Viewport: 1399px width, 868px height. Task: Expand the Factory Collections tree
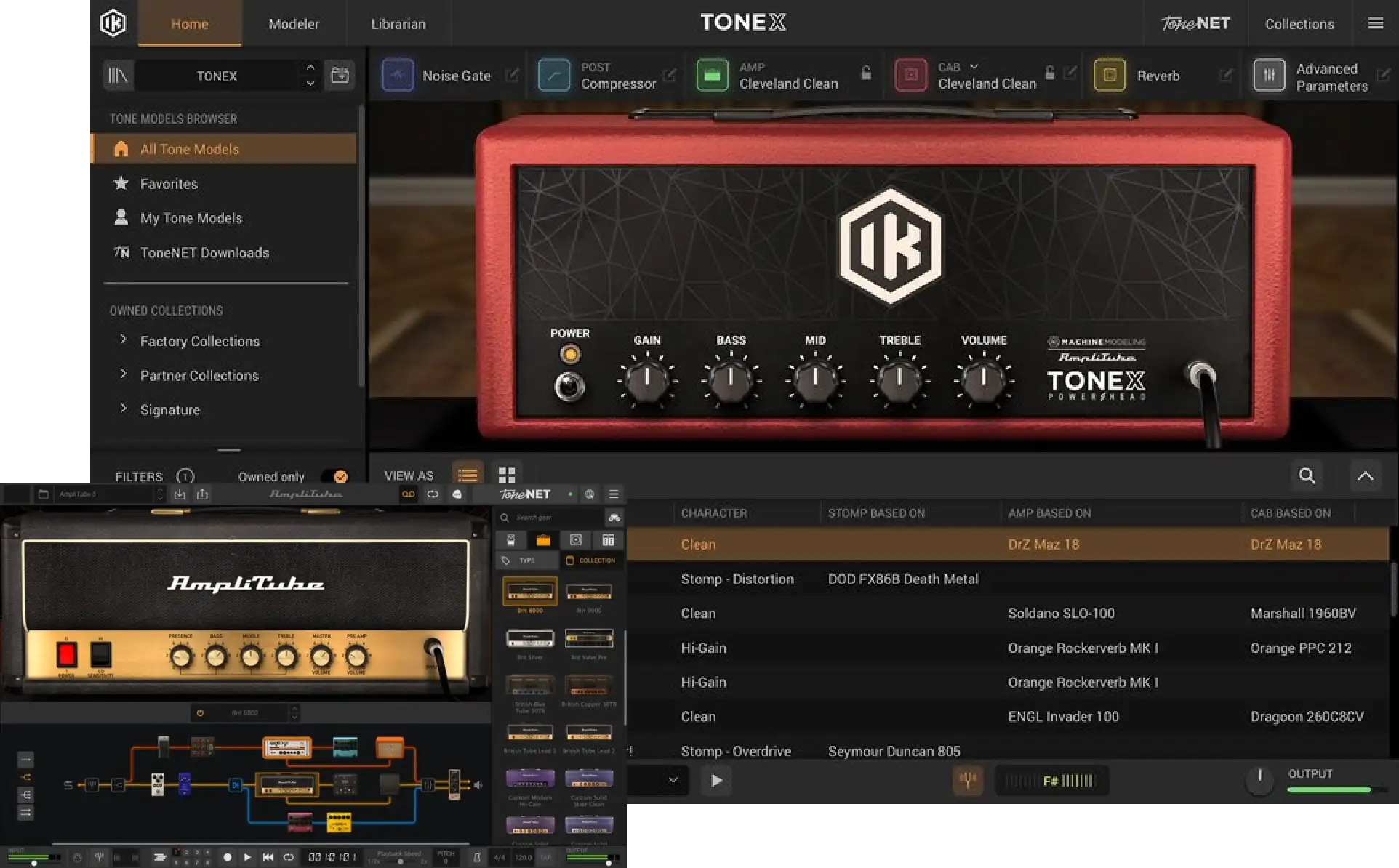(x=123, y=340)
